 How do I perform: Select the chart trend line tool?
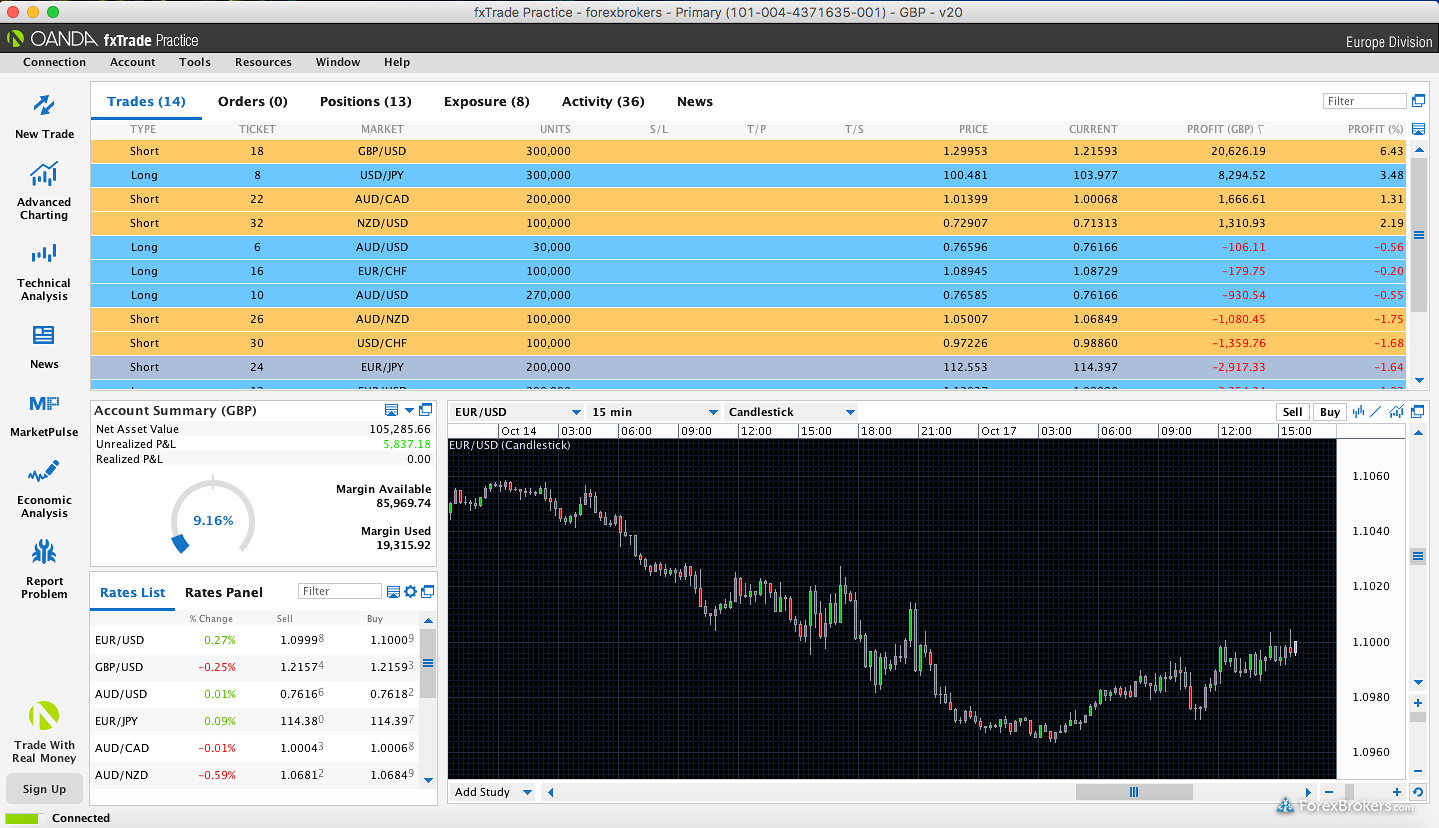click(x=1376, y=411)
